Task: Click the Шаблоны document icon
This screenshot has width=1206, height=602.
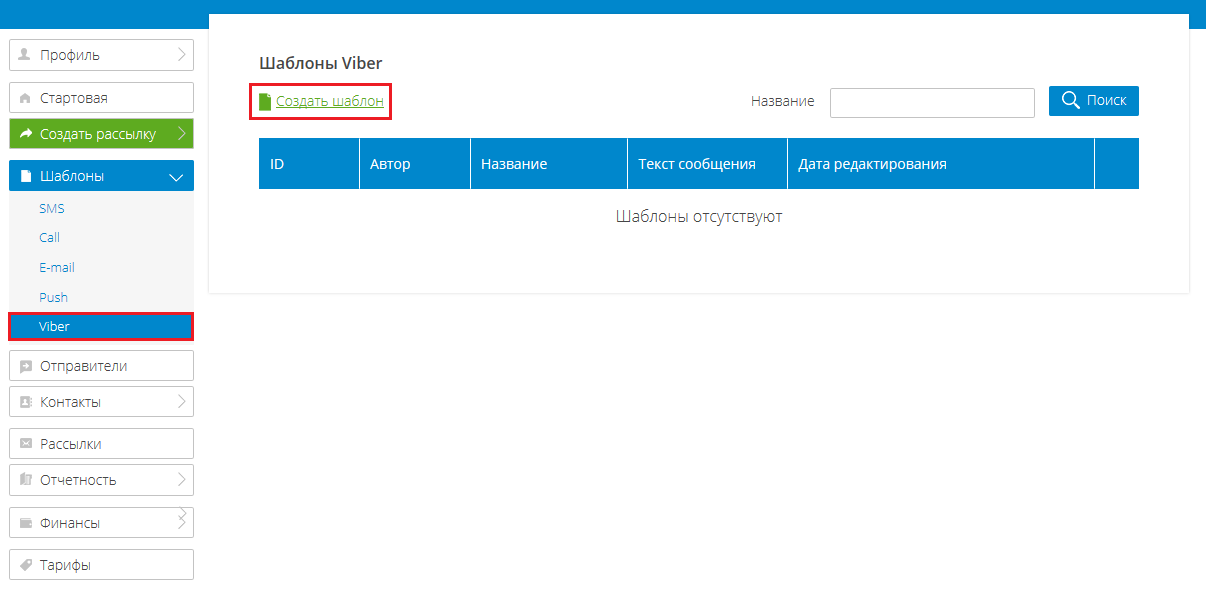Action: (x=26, y=176)
